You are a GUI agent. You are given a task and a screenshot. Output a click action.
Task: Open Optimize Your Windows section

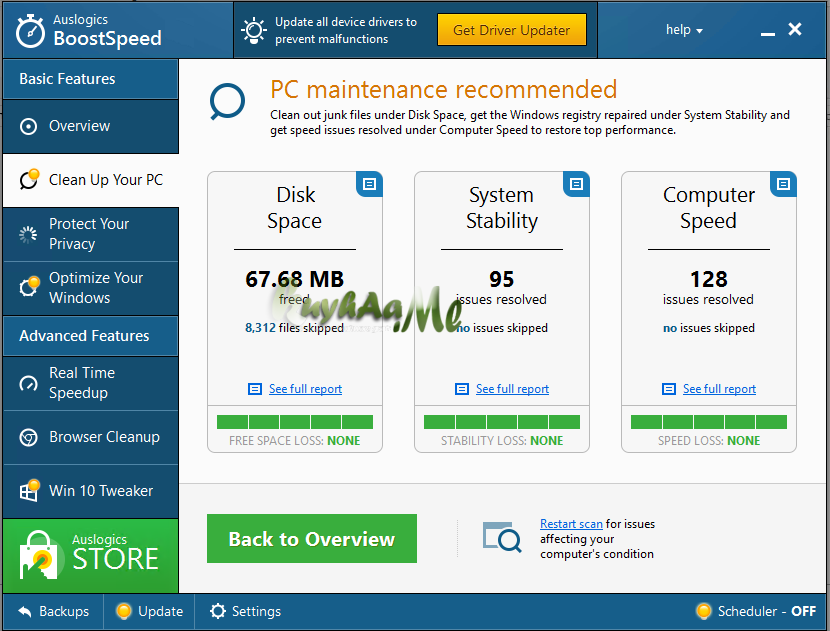(91, 288)
